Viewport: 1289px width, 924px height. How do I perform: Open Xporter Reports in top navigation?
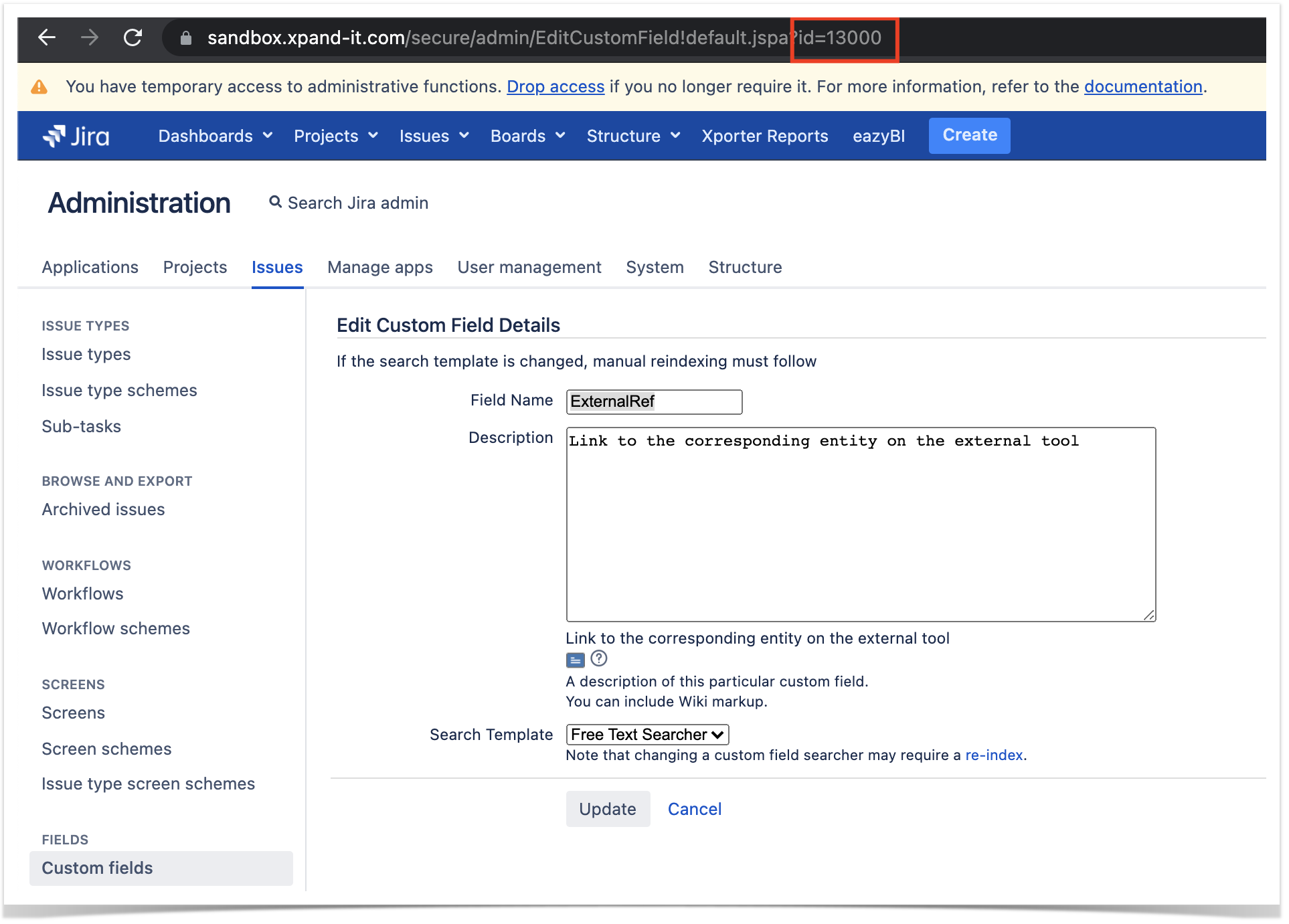pos(765,136)
